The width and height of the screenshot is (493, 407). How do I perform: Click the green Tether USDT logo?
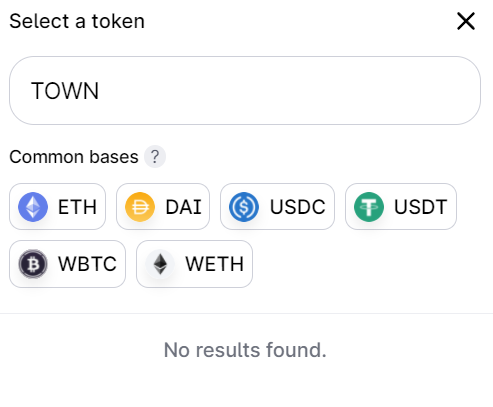click(x=369, y=207)
